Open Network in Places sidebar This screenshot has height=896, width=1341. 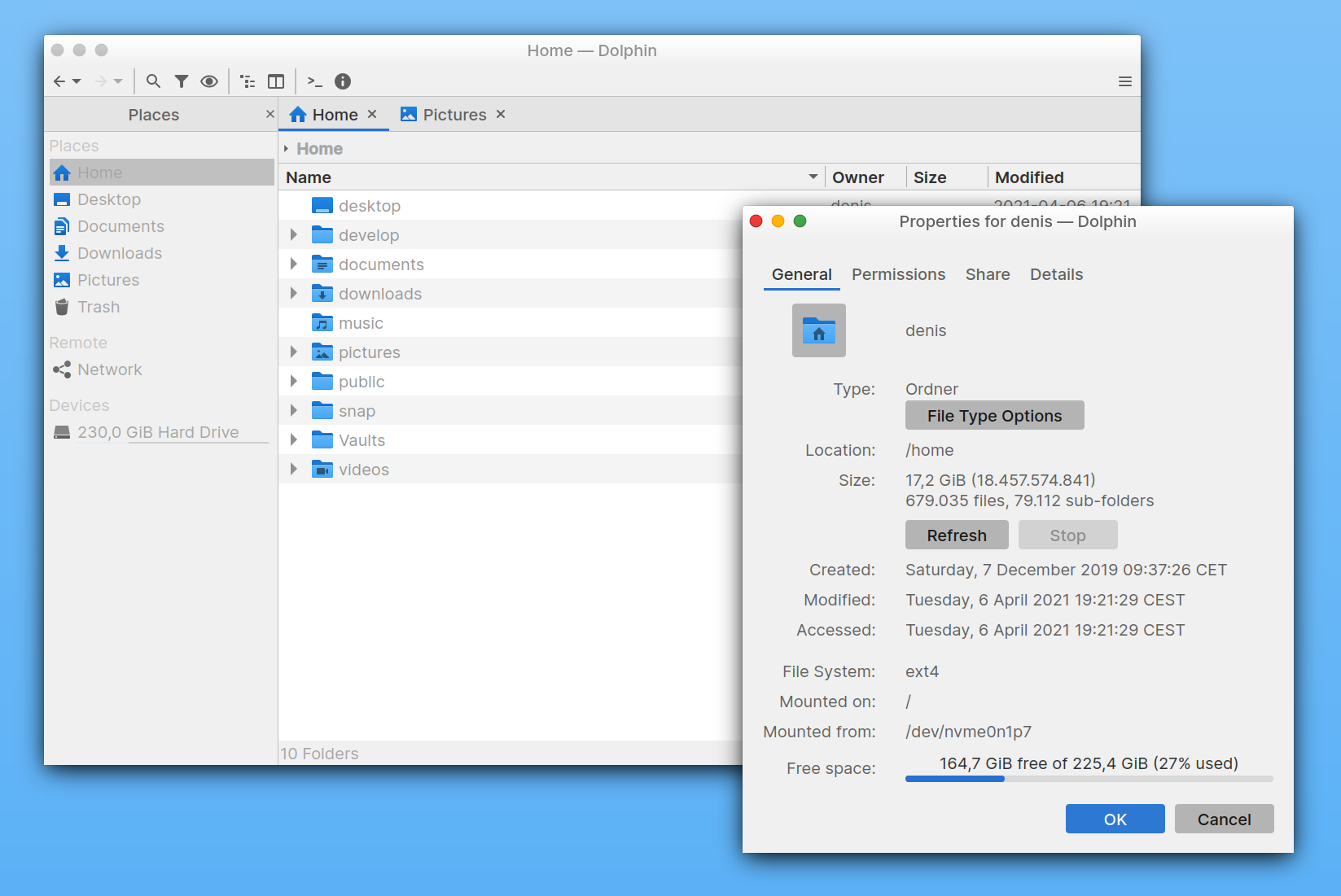pos(162,369)
